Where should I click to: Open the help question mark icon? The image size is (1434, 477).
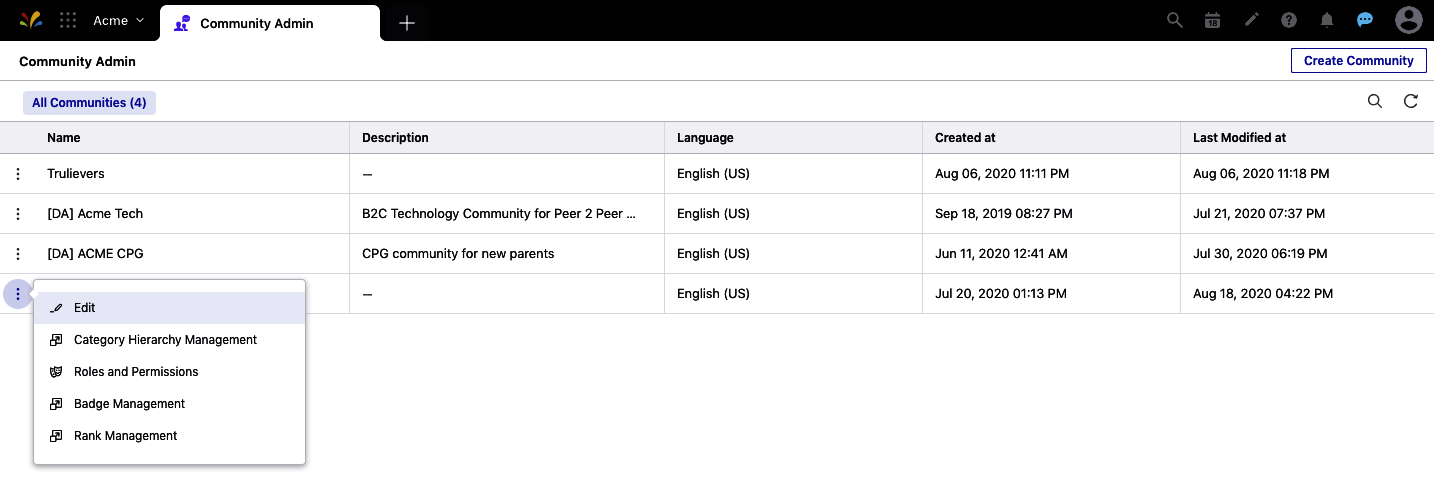point(1289,20)
